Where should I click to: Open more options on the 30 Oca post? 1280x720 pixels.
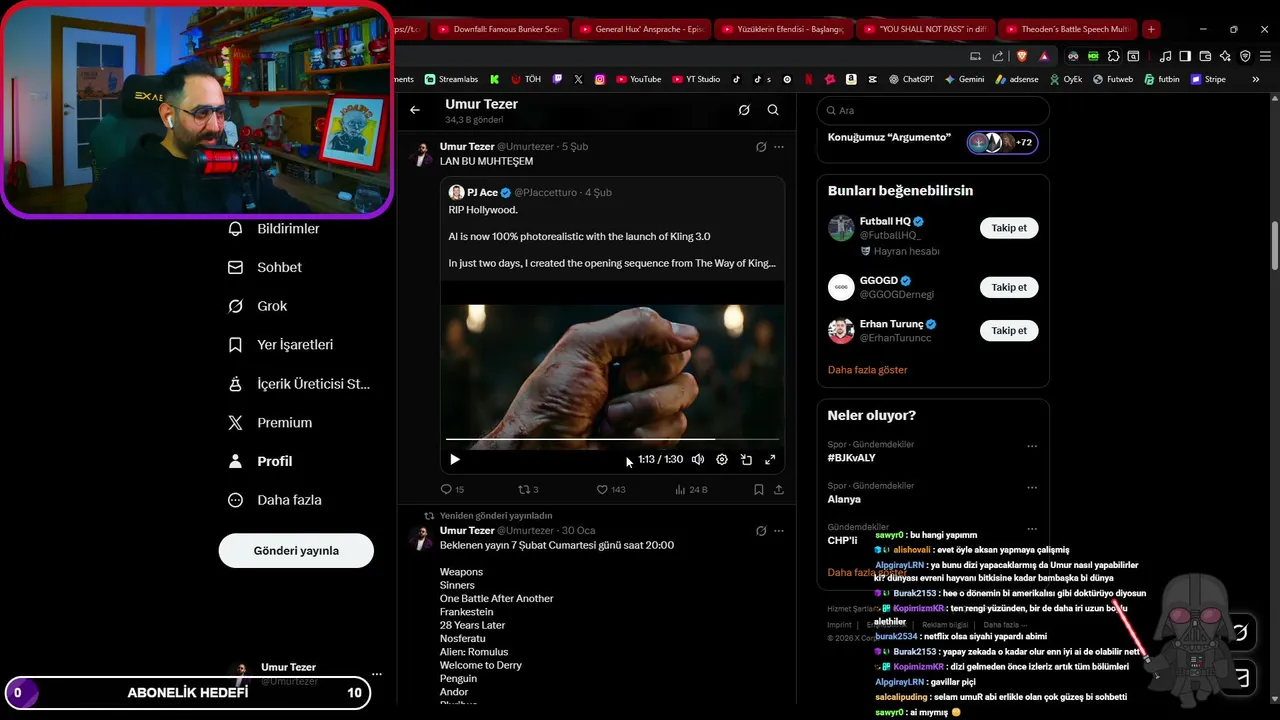(779, 531)
